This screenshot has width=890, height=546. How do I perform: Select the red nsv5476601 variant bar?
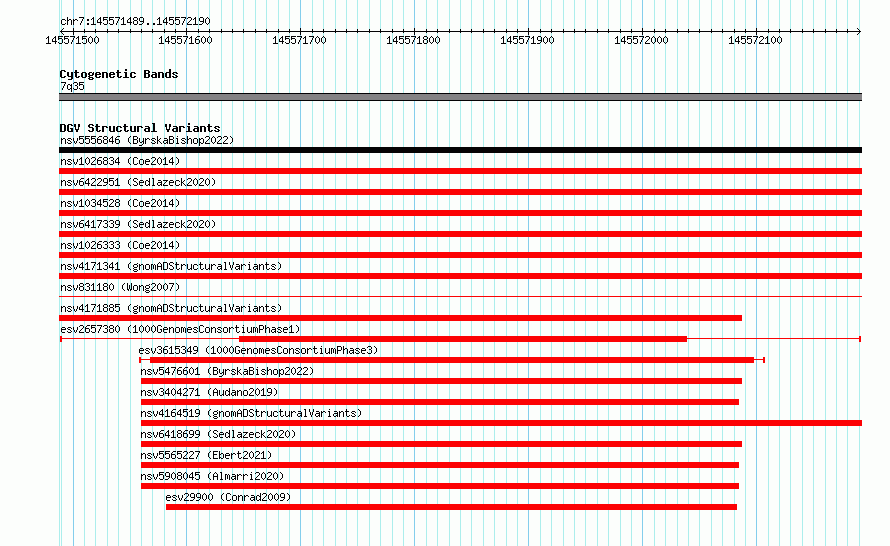(x=441, y=381)
